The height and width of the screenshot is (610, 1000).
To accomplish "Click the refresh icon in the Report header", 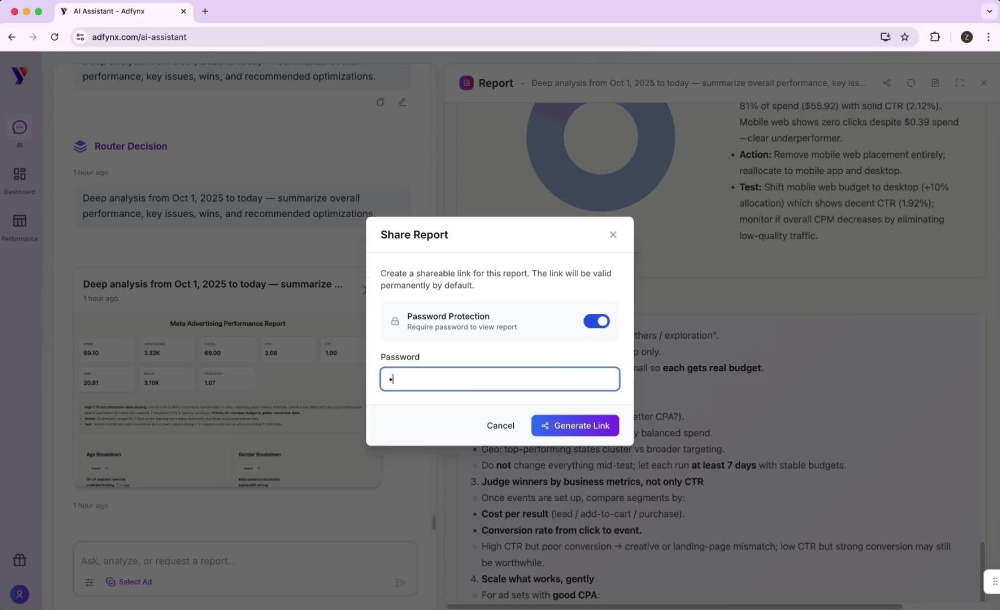I will point(911,83).
